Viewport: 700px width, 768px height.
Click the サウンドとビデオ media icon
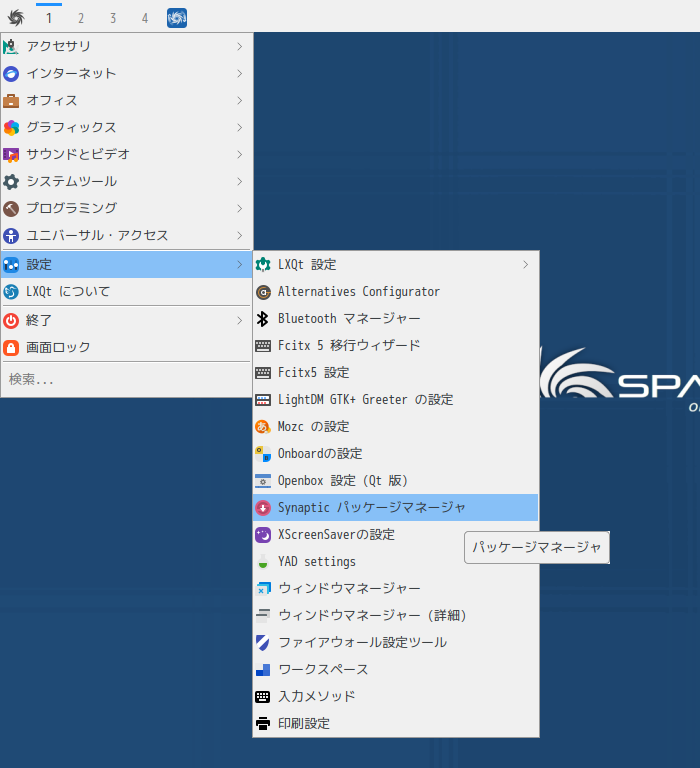pyautogui.click(x=11, y=155)
